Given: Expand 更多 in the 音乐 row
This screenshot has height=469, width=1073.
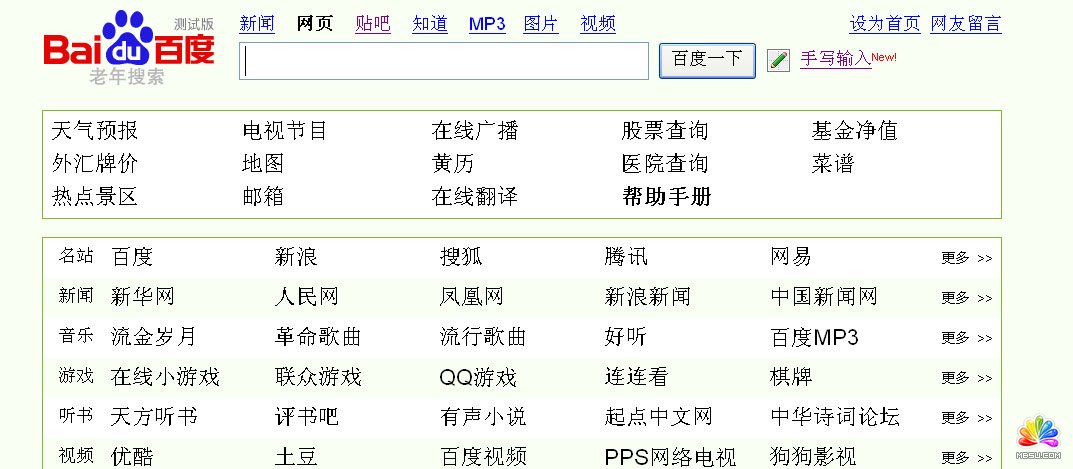Looking at the screenshot, I should click(x=966, y=338).
